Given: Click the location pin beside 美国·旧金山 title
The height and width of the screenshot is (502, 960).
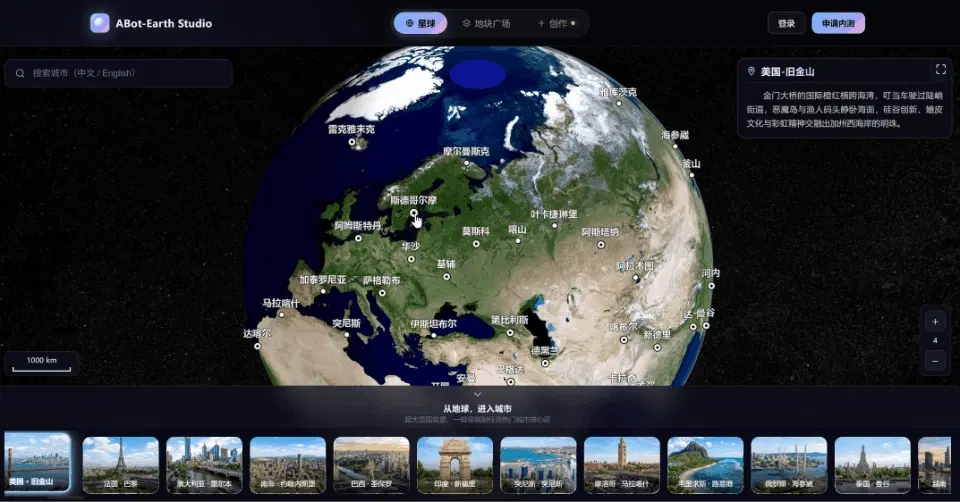Looking at the screenshot, I should click(751, 72).
